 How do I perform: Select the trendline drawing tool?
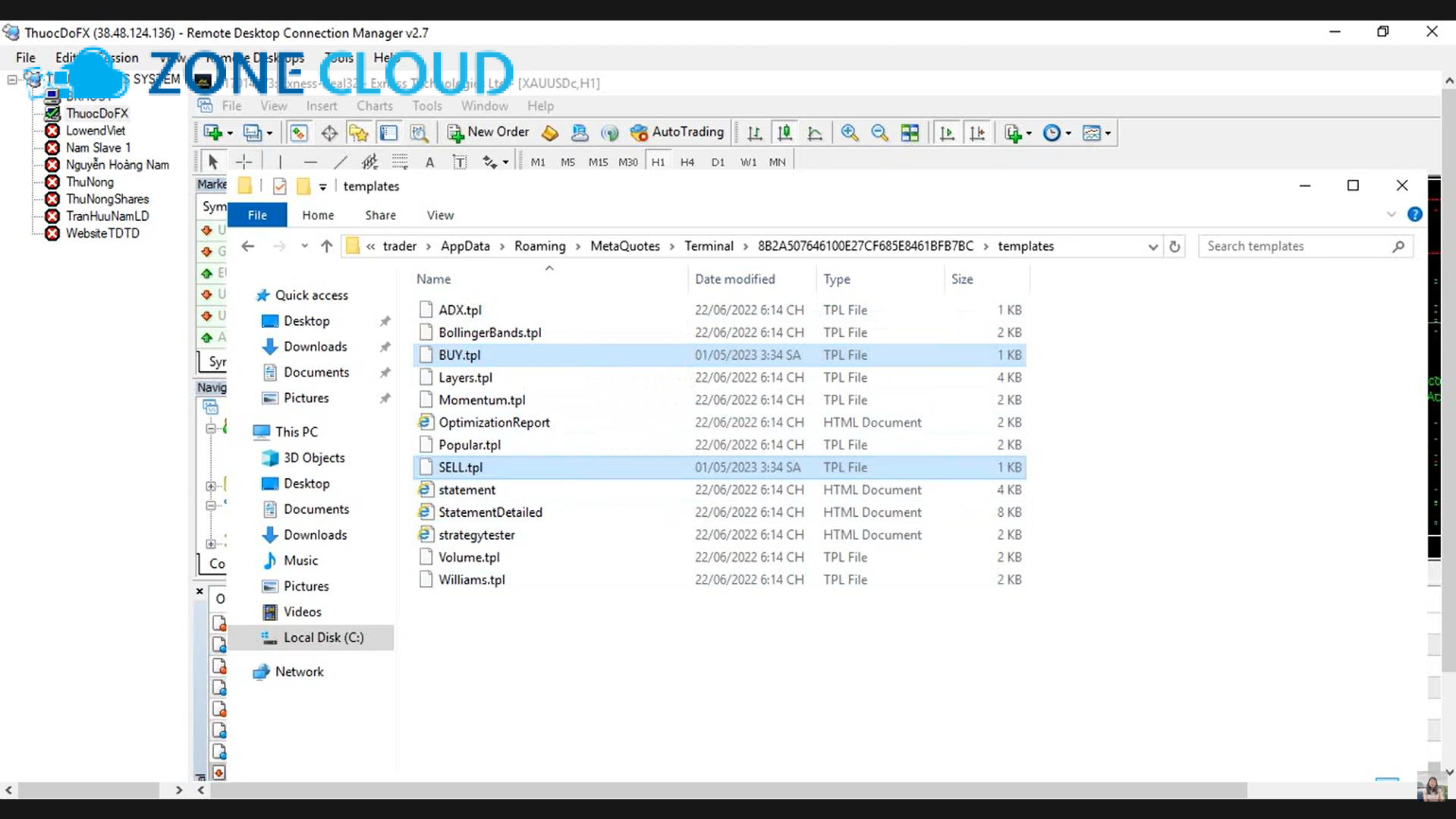tap(341, 161)
